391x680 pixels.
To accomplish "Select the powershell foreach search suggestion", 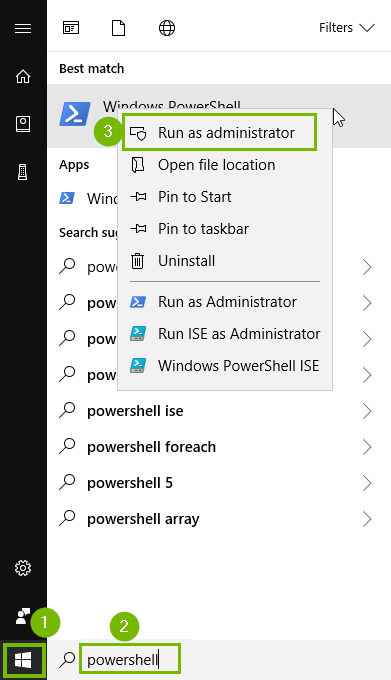I will tap(151, 447).
